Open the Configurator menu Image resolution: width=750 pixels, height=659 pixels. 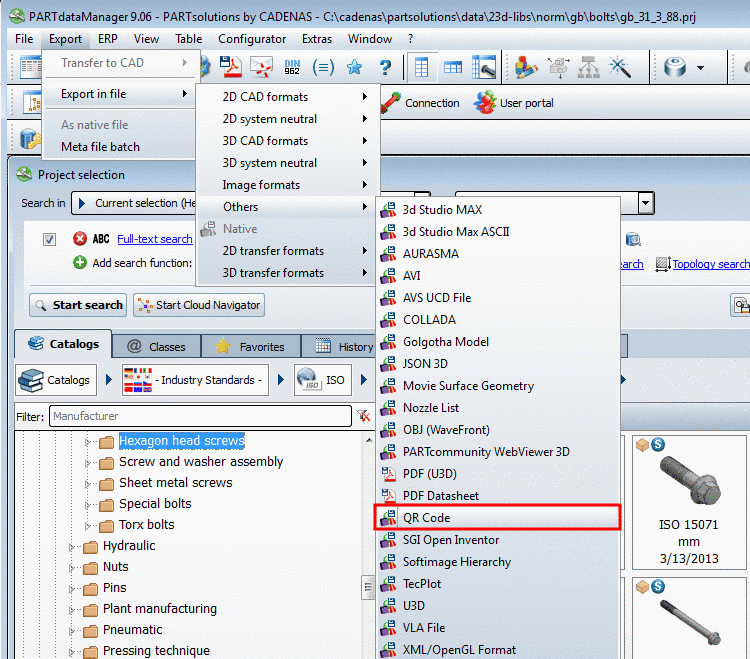coord(252,39)
